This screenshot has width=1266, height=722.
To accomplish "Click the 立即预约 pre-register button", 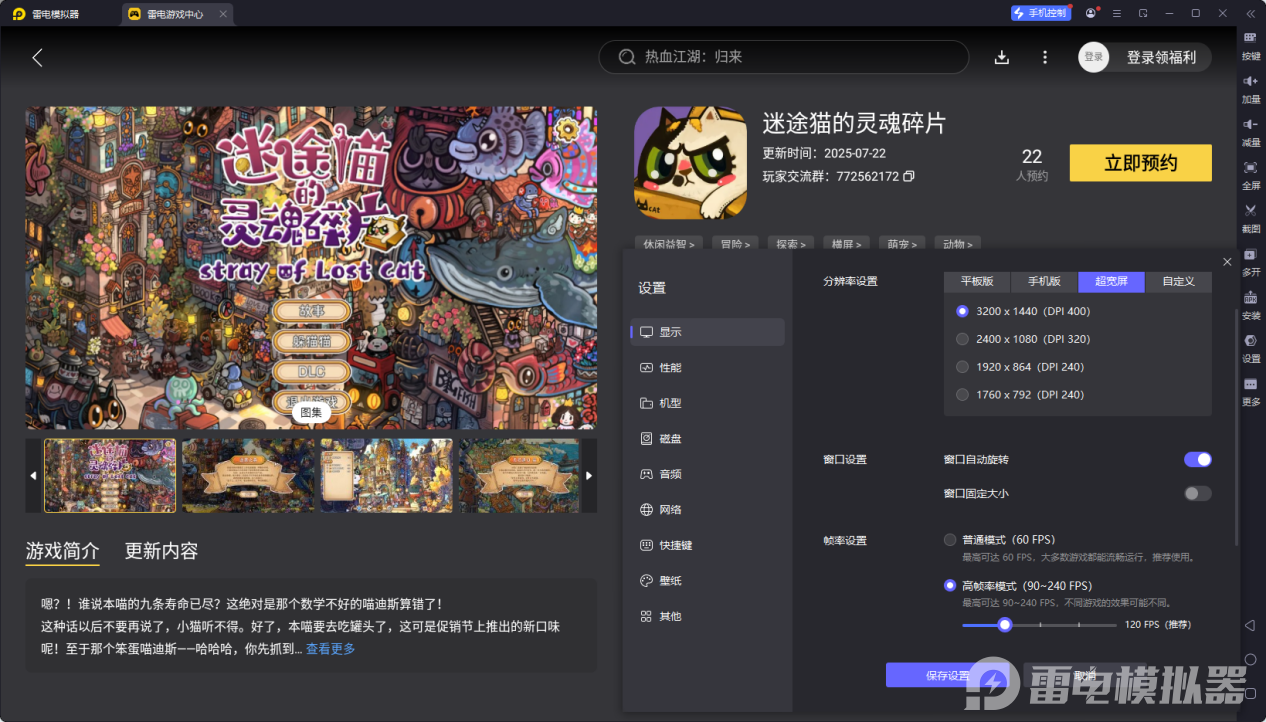I will (x=1140, y=162).
